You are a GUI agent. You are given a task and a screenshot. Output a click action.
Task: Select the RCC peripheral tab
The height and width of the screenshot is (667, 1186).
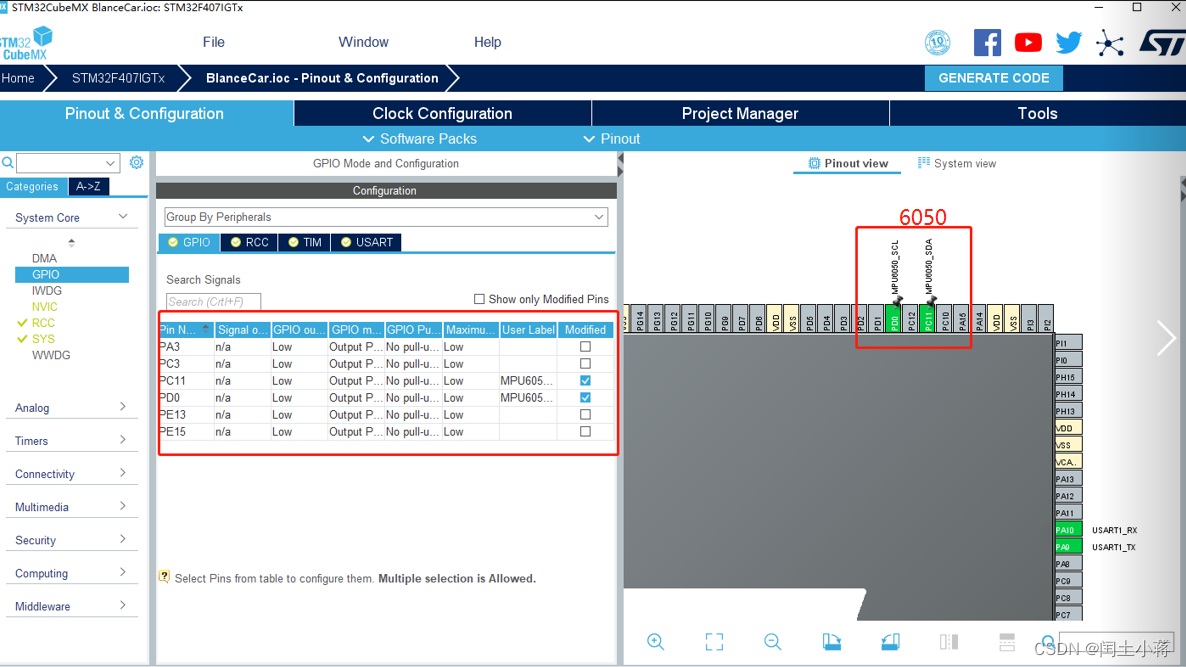[249, 242]
